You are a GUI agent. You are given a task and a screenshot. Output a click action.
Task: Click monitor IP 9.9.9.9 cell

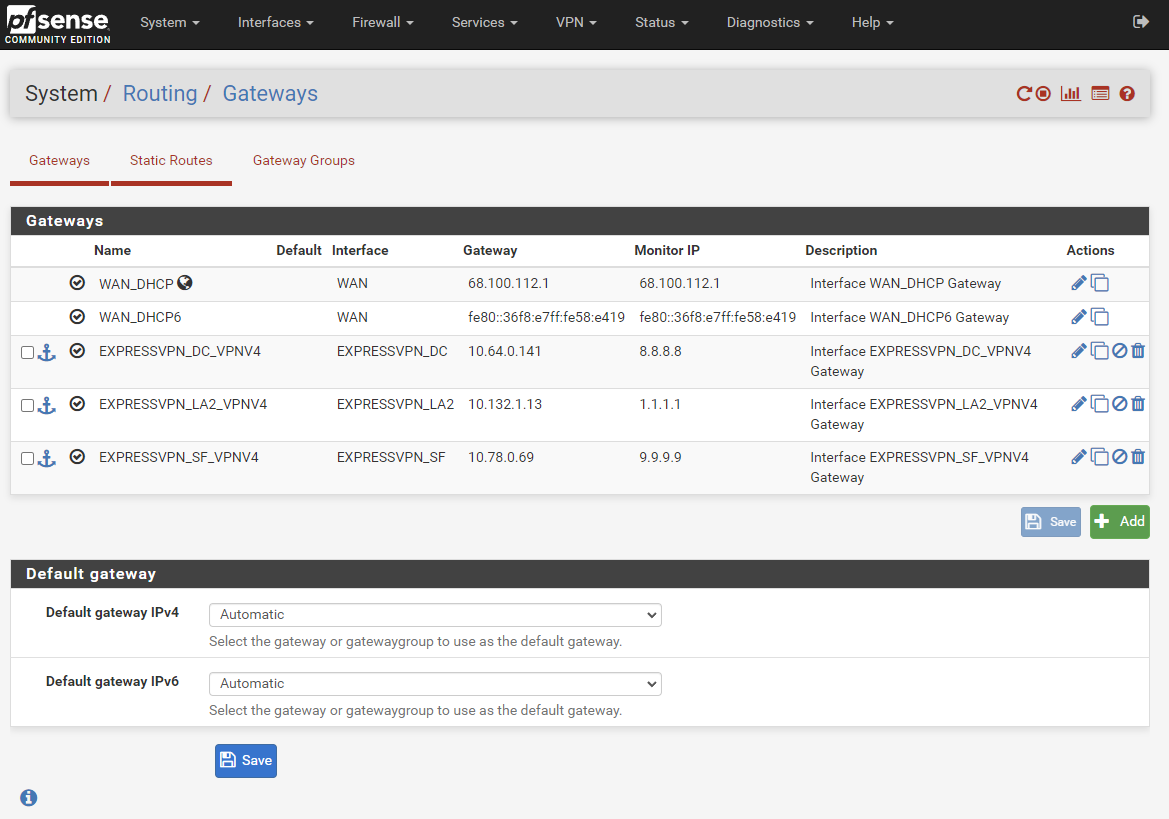[661, 457]
